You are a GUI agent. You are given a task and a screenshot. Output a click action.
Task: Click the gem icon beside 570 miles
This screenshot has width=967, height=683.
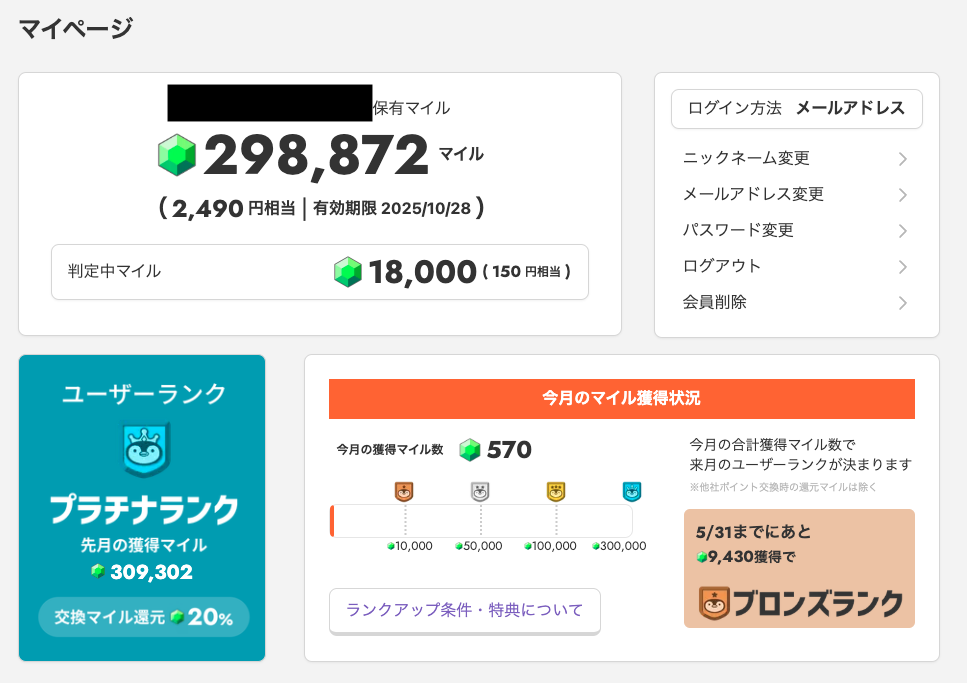470,450
